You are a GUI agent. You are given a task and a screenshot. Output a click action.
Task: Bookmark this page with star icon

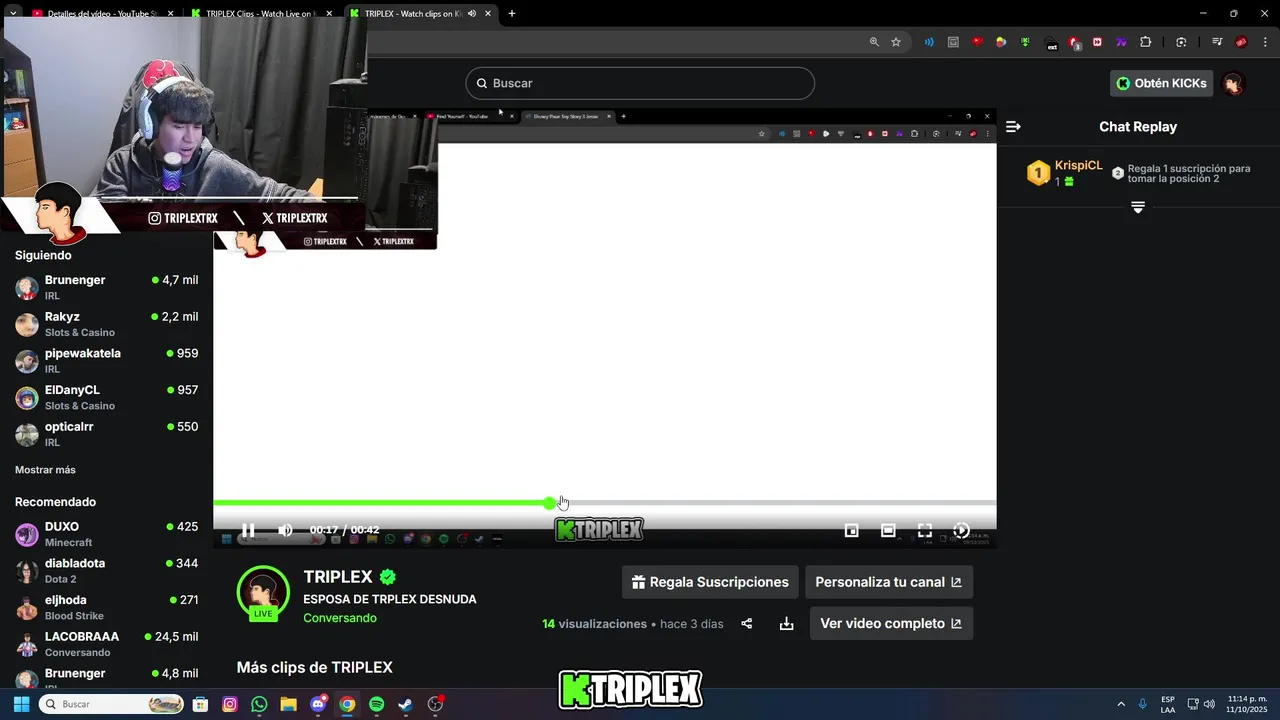point(896,42)
